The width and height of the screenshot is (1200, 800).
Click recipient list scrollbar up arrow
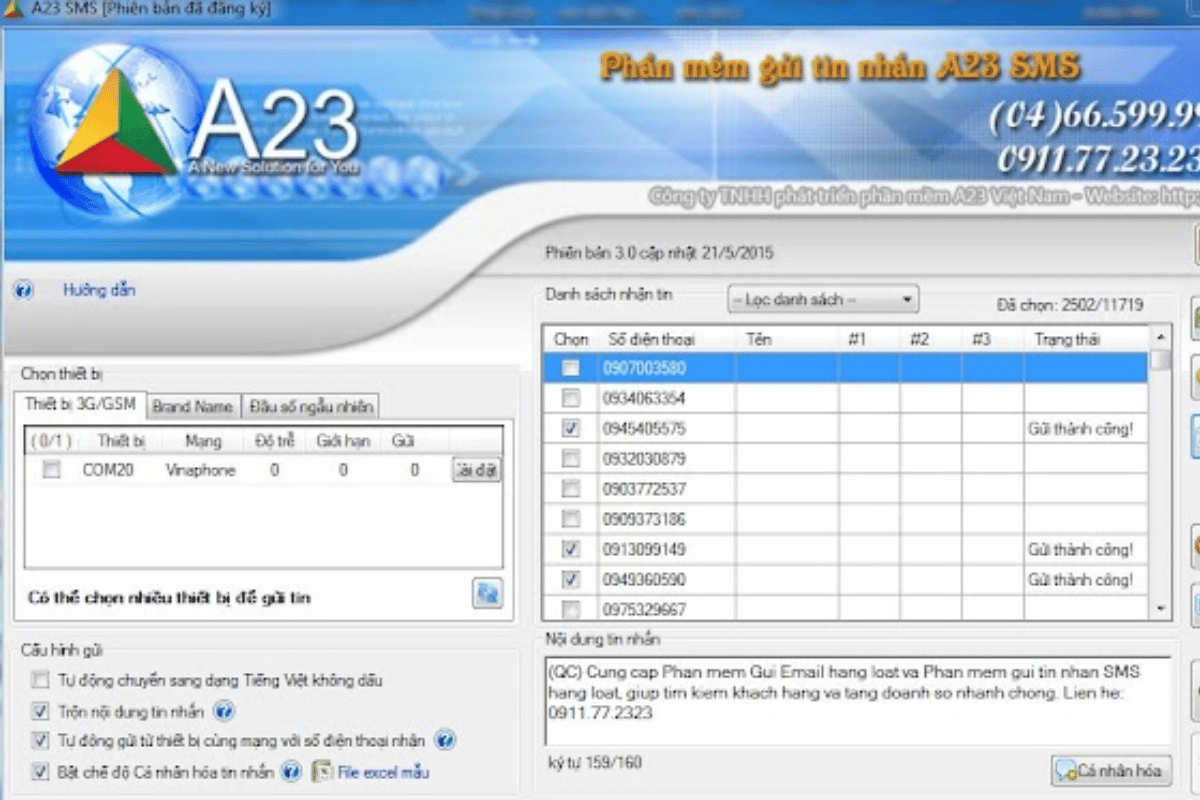1159,337
